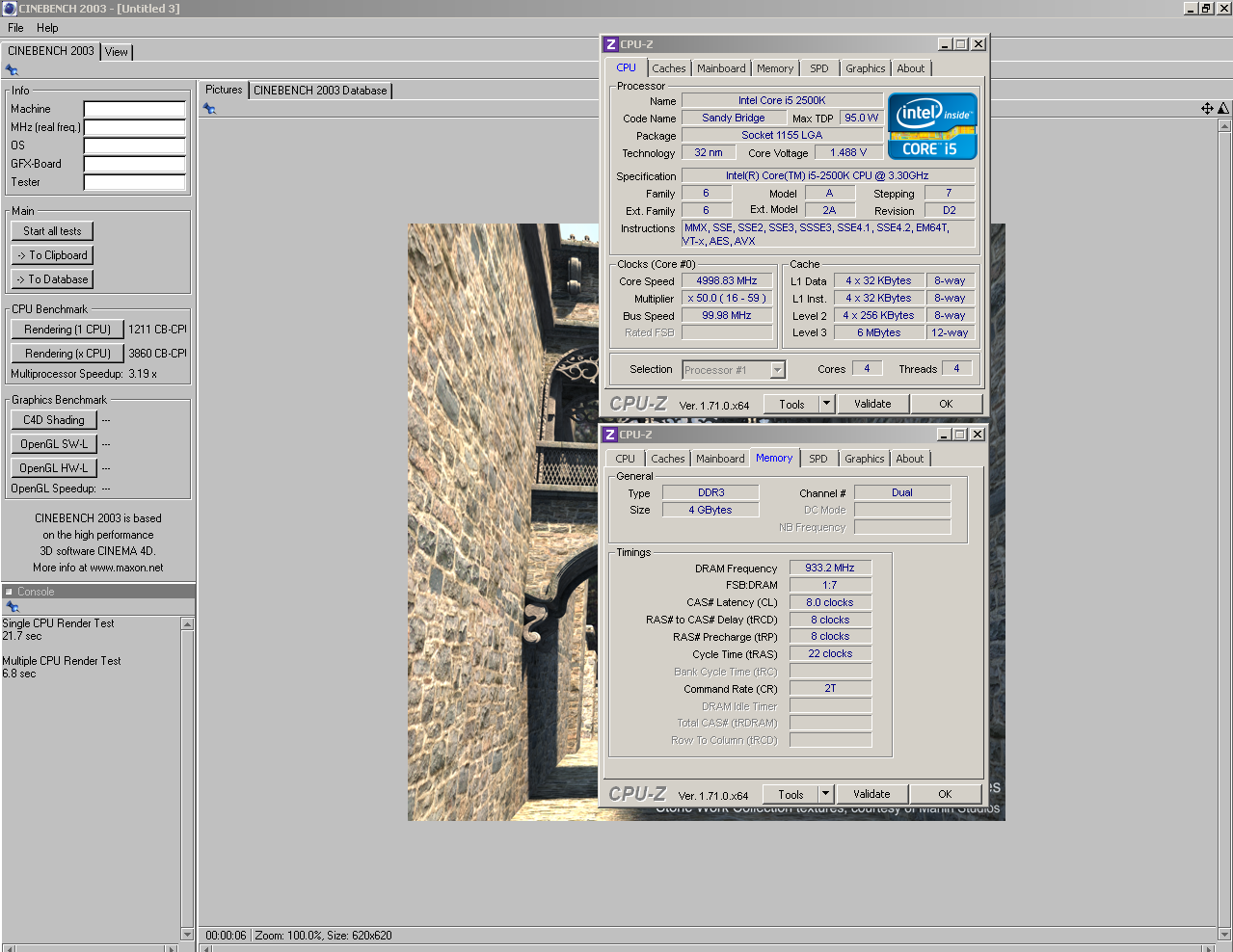Viewport: 1233px width, 952px height.
Task: Run Rendering (x CPU) benchmark
Action: tap(67, 354)
